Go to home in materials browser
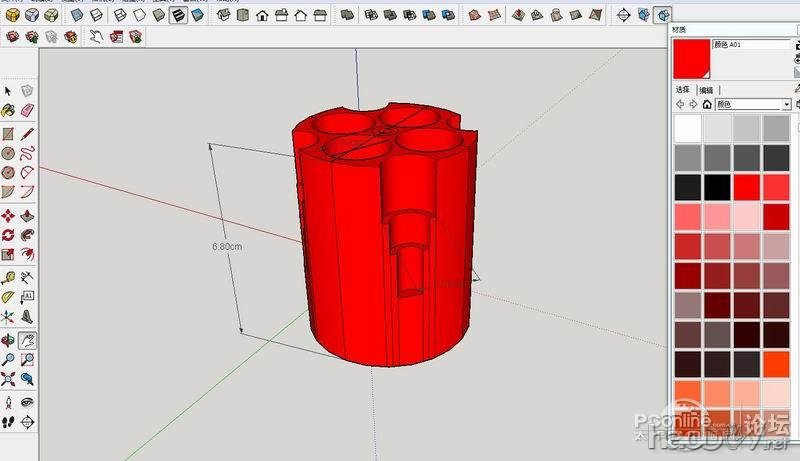This screenshot has height=461, width=800. (706, 104)
